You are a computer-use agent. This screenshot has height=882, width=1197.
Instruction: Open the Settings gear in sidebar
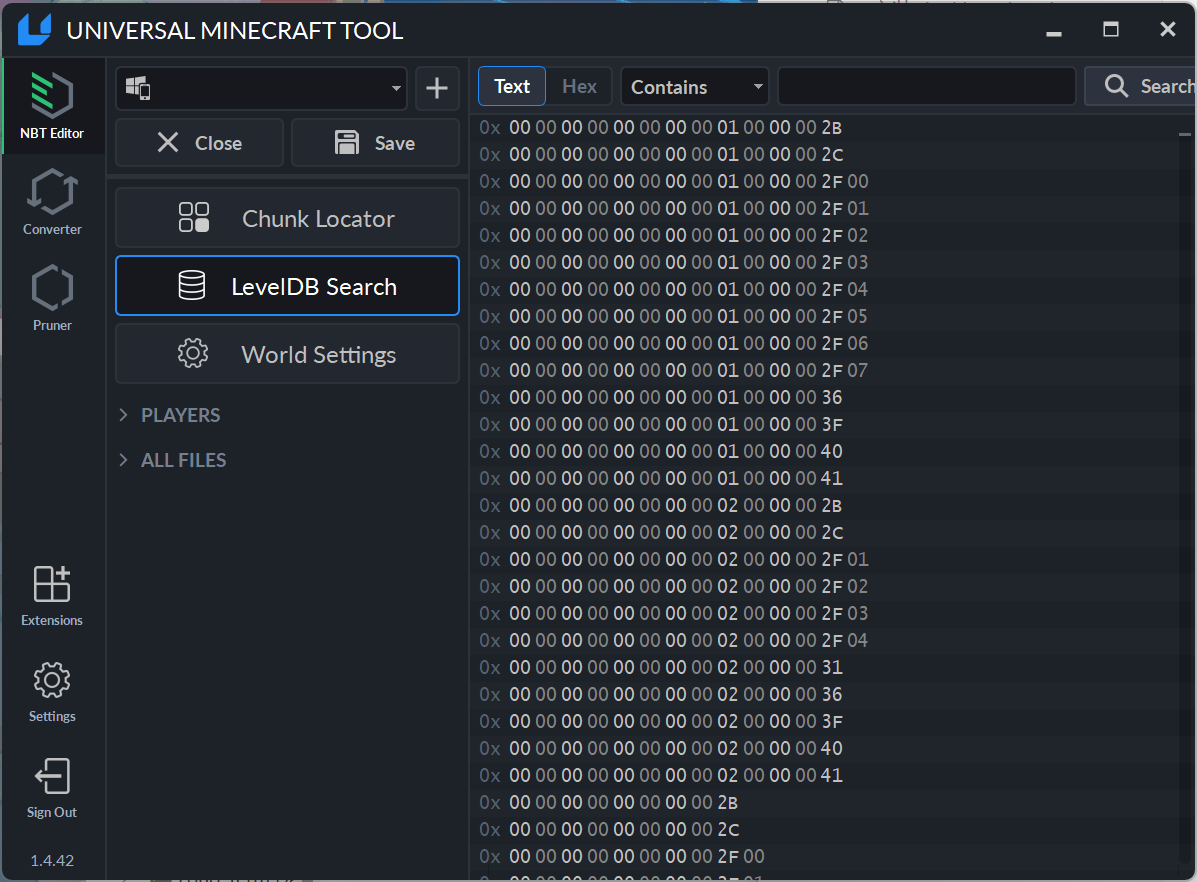[52, 691]
